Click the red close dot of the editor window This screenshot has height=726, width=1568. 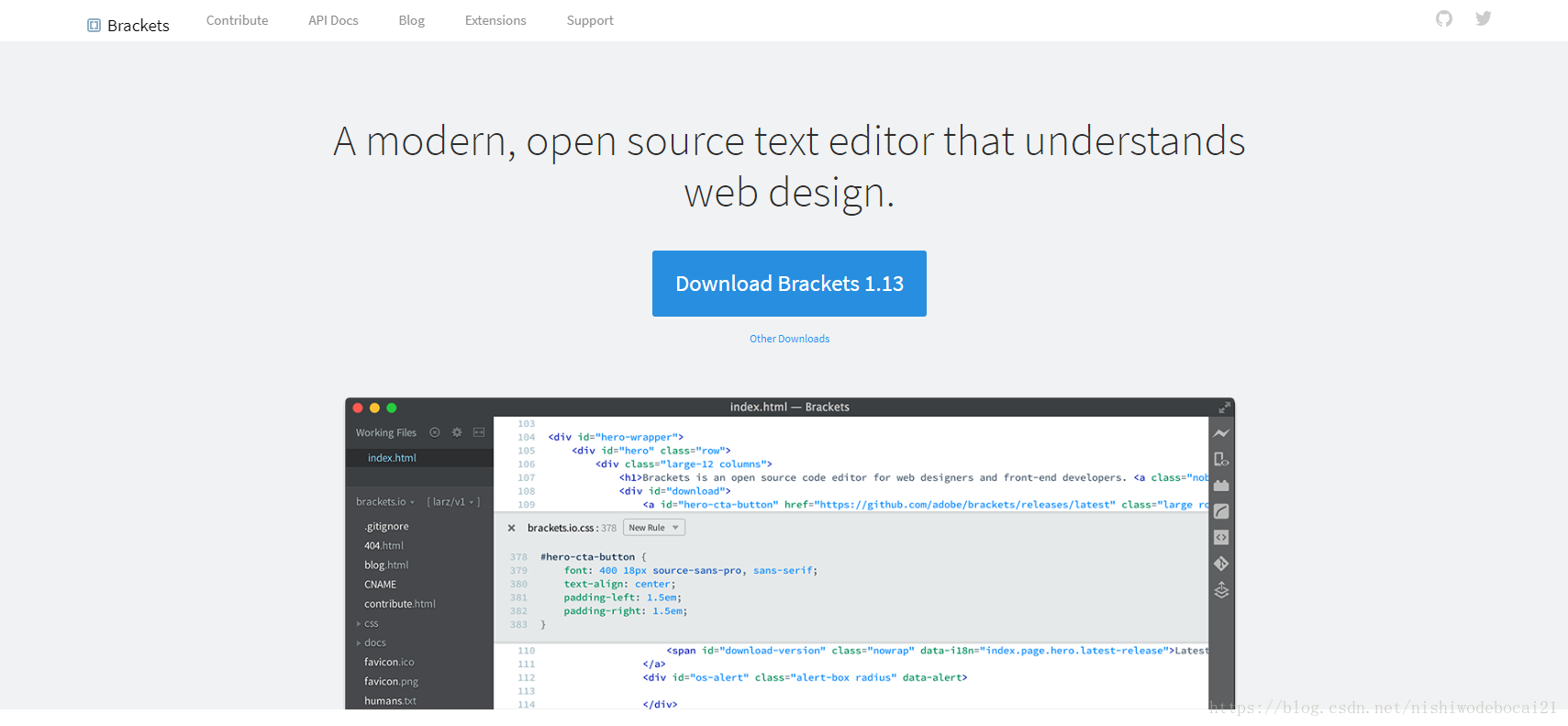[358, 408]
